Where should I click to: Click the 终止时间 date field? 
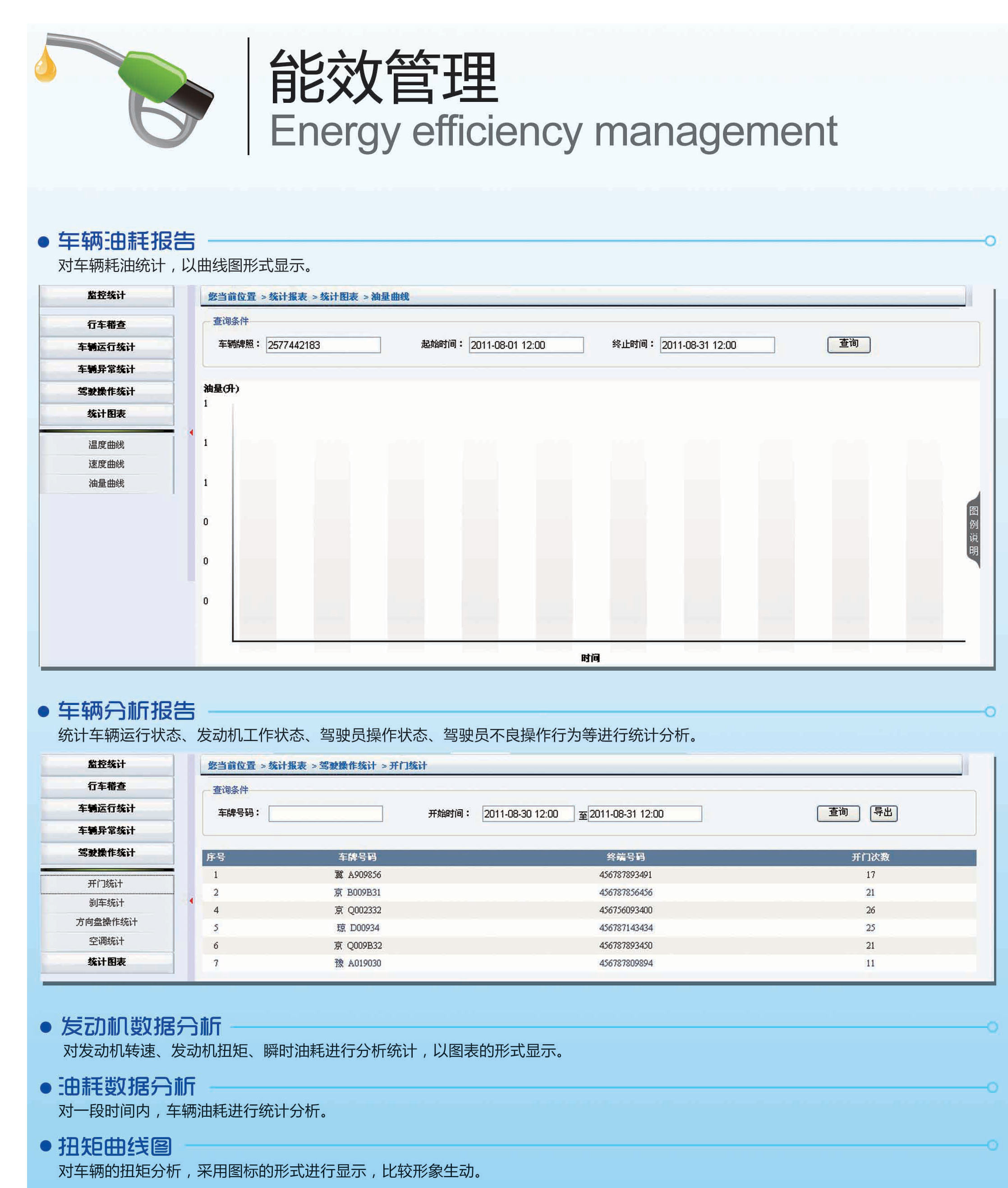coord(717,345)
